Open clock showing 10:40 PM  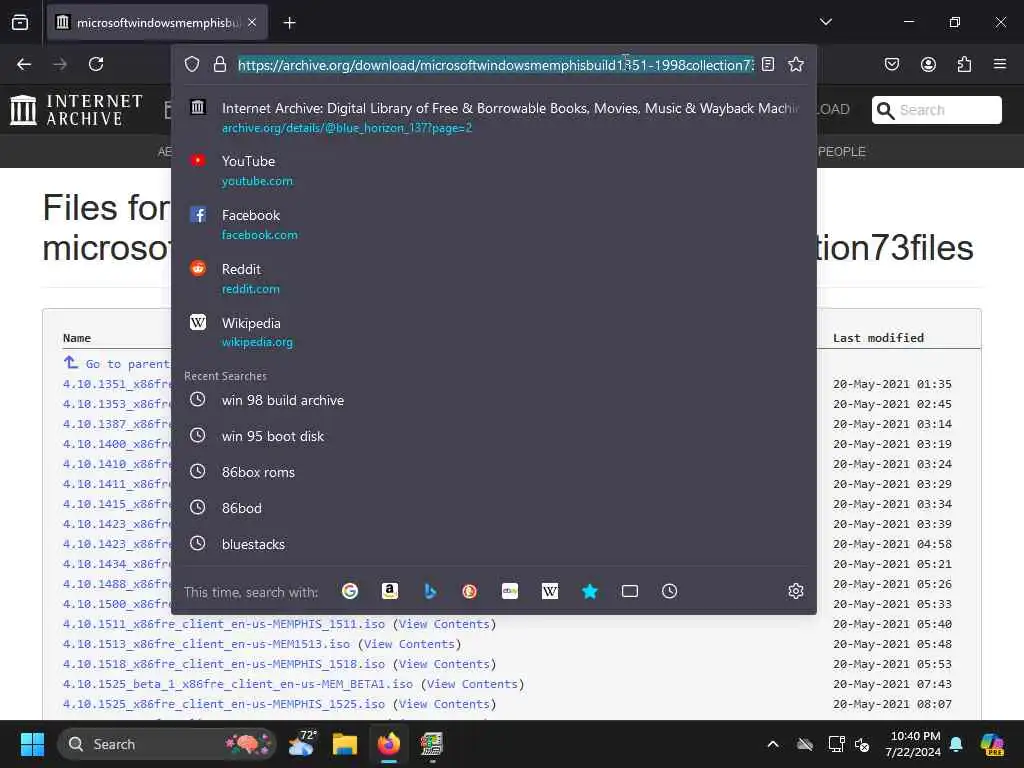pyautogui.click(x=912, y=744)
